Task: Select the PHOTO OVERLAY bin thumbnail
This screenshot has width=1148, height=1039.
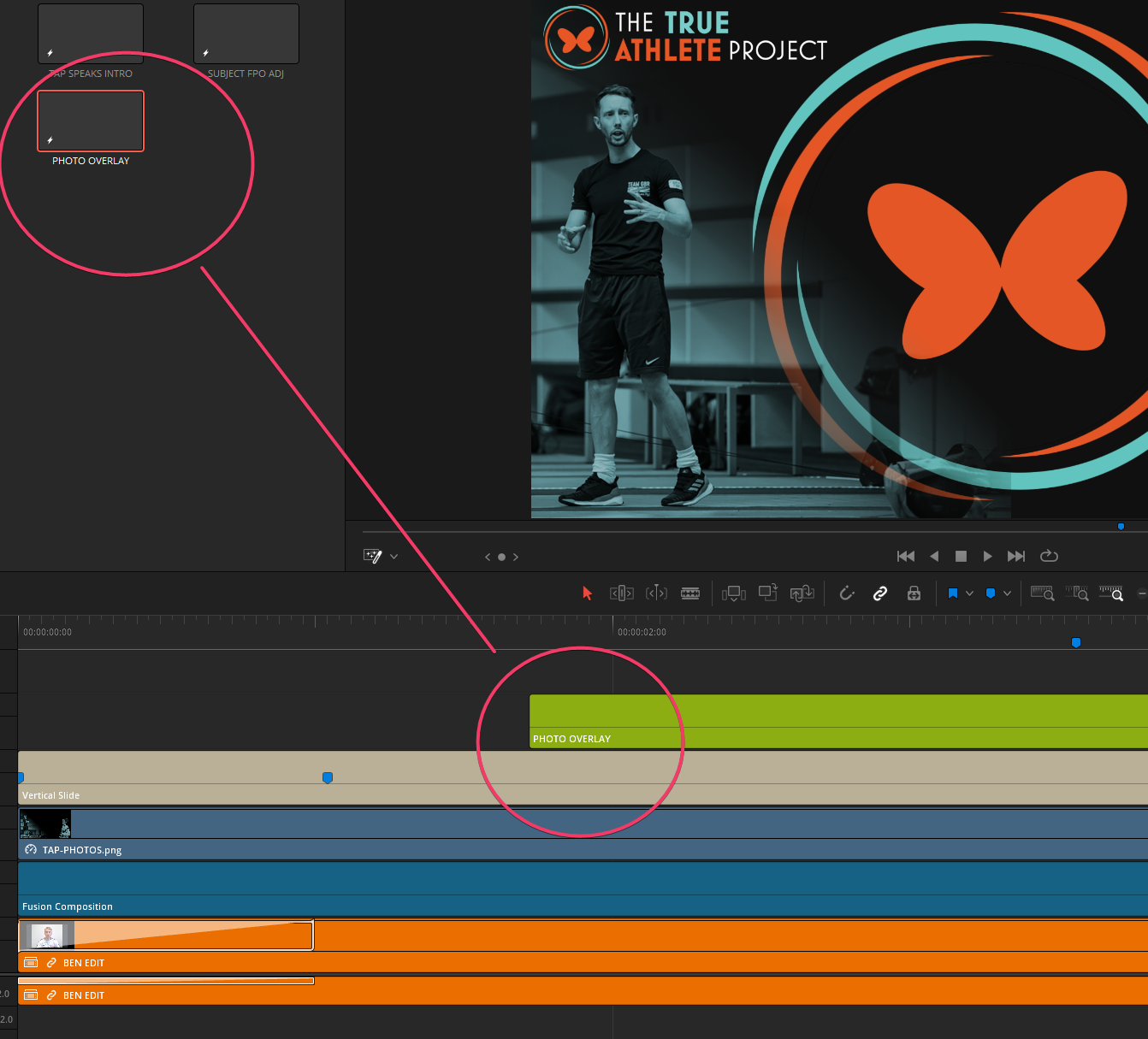Action: tap(91, 121)
